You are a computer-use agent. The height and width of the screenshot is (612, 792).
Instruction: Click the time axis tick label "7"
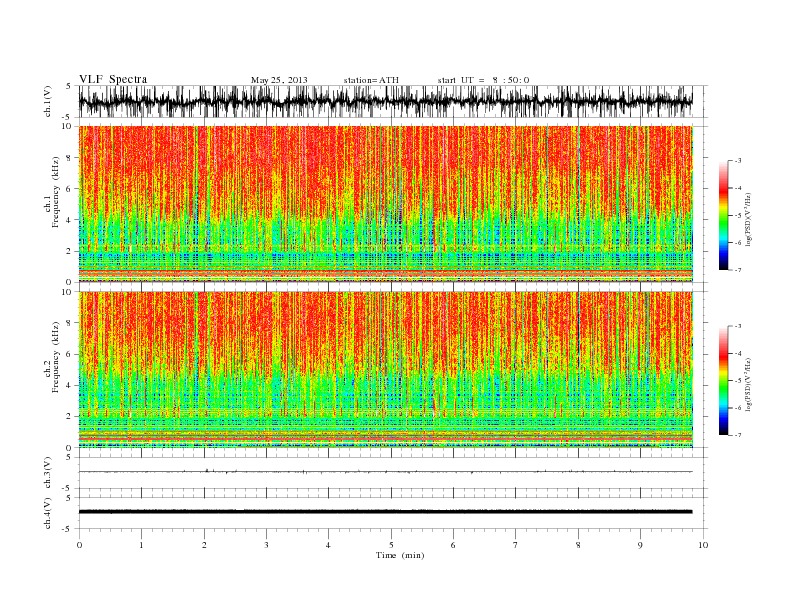tap(516, 545)
